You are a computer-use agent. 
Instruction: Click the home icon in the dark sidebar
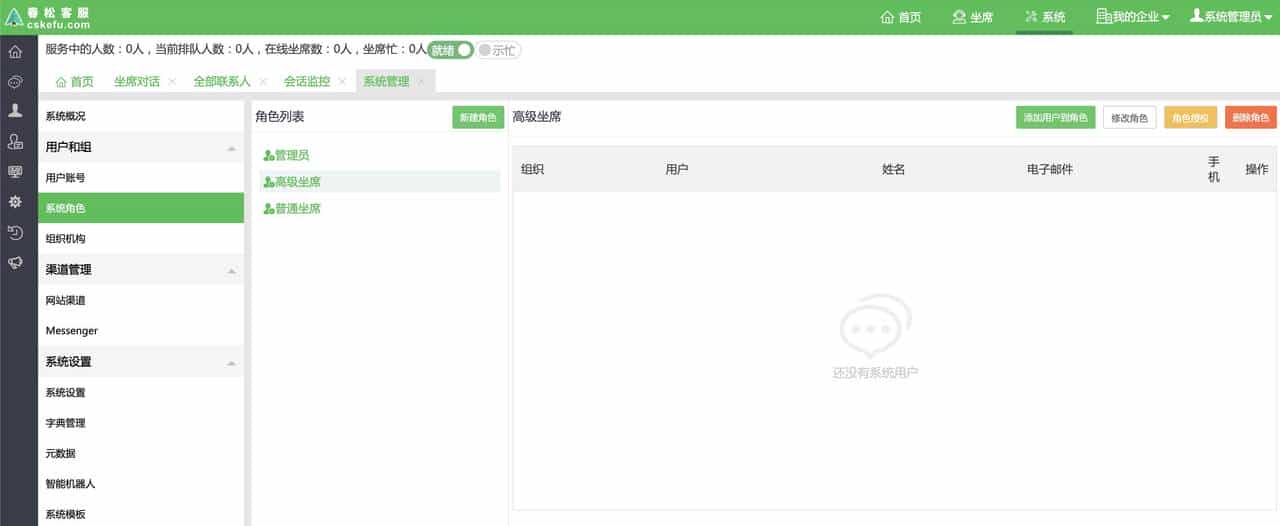click(15, 52)
